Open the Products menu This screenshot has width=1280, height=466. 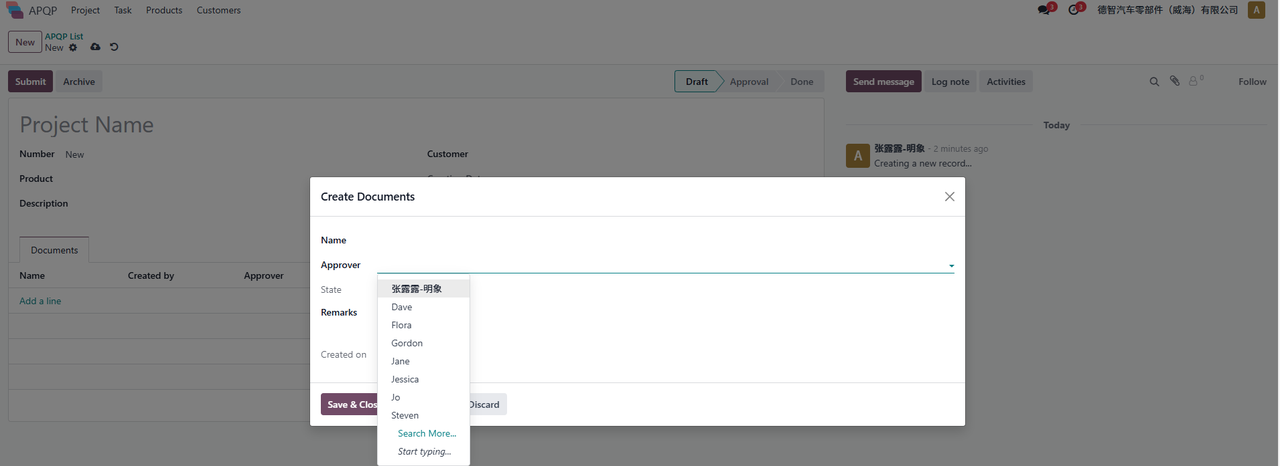[164, 10]
